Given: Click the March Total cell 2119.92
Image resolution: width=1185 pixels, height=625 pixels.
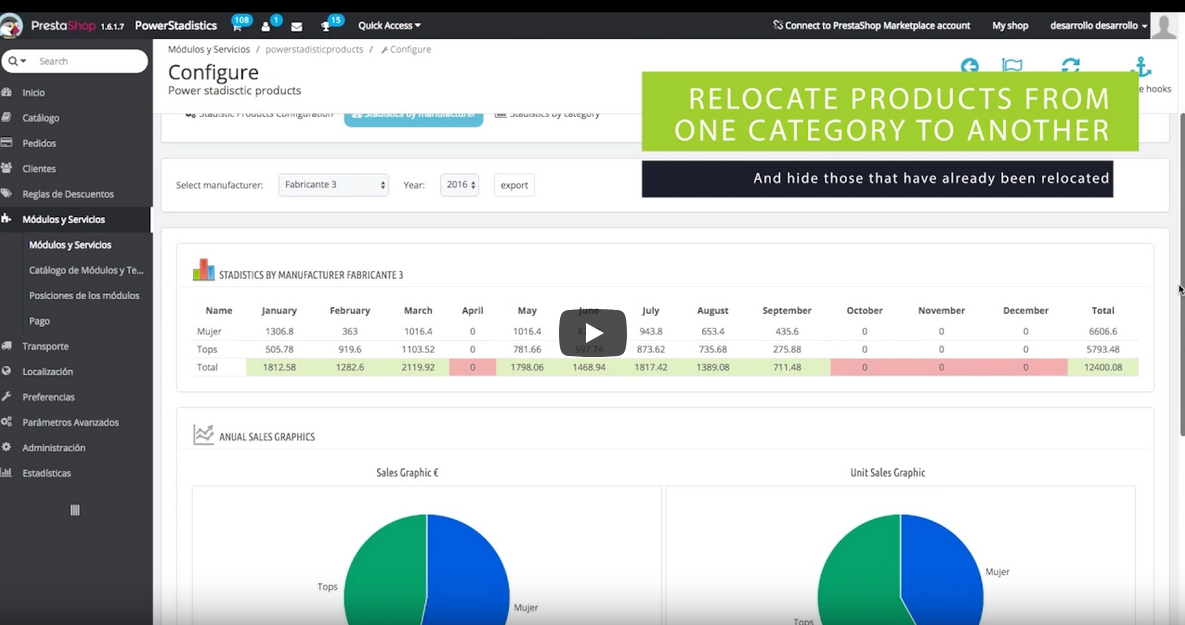Looking at the screenshot, I should click(x=418, y=367).
